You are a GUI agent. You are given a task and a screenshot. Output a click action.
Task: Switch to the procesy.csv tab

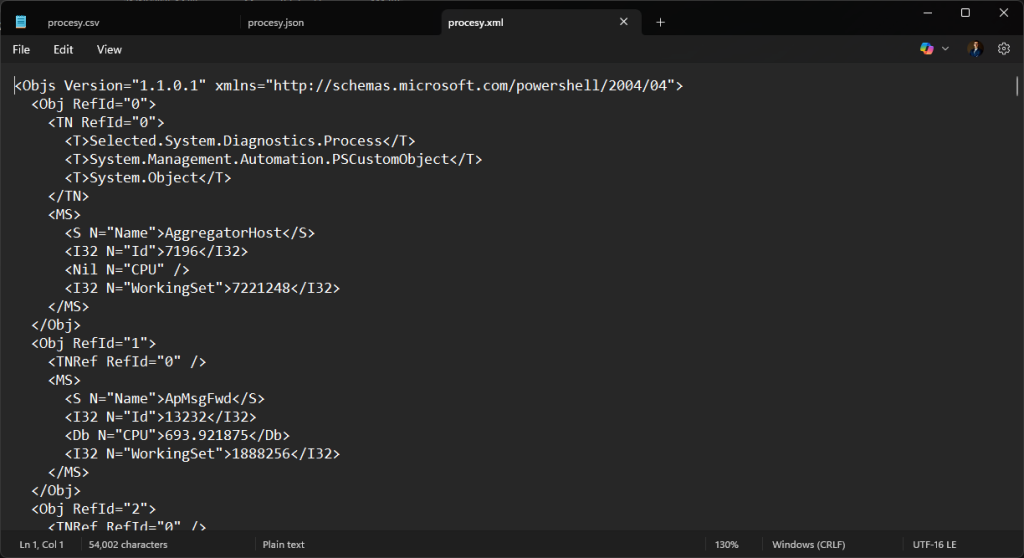[73, 23]
